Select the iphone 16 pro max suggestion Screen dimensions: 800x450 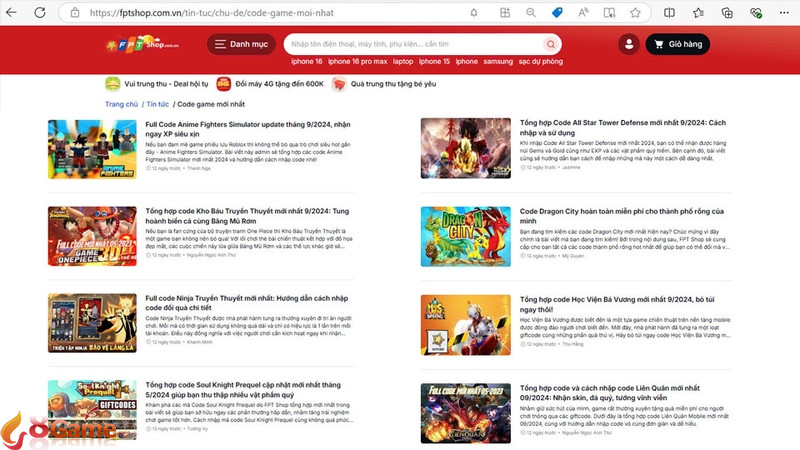coord(357,62)
